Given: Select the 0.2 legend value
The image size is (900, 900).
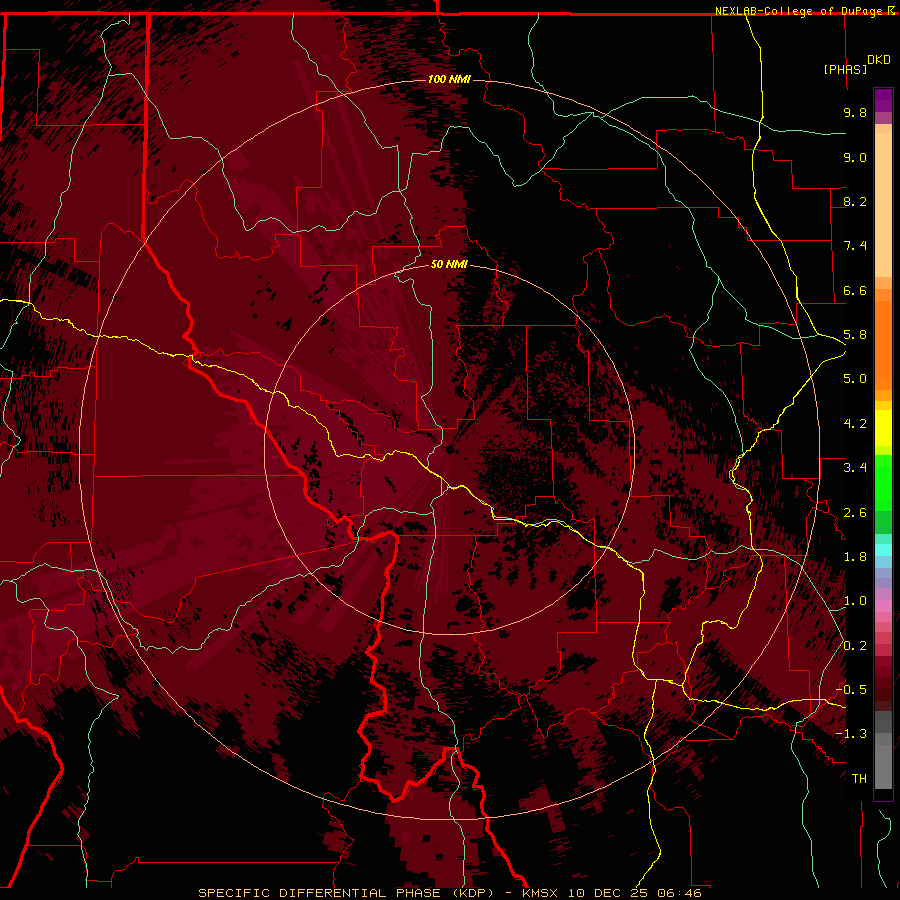Looking at the screenshot, I should [x=855, y=646].
